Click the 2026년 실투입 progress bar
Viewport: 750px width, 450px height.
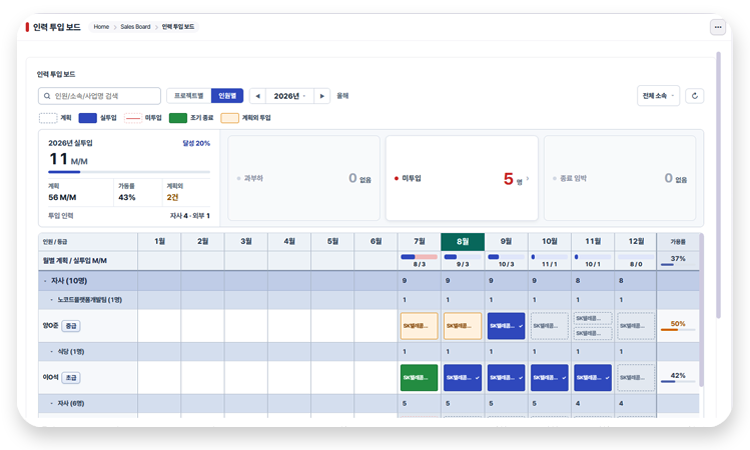tap(129, 172)
